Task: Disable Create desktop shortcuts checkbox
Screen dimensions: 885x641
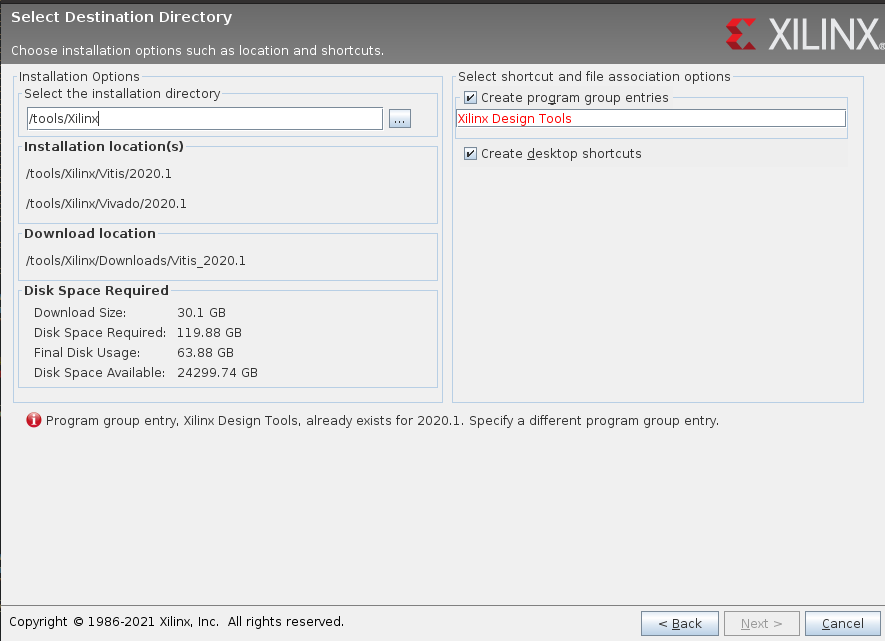Action: (x=471, y=154)
